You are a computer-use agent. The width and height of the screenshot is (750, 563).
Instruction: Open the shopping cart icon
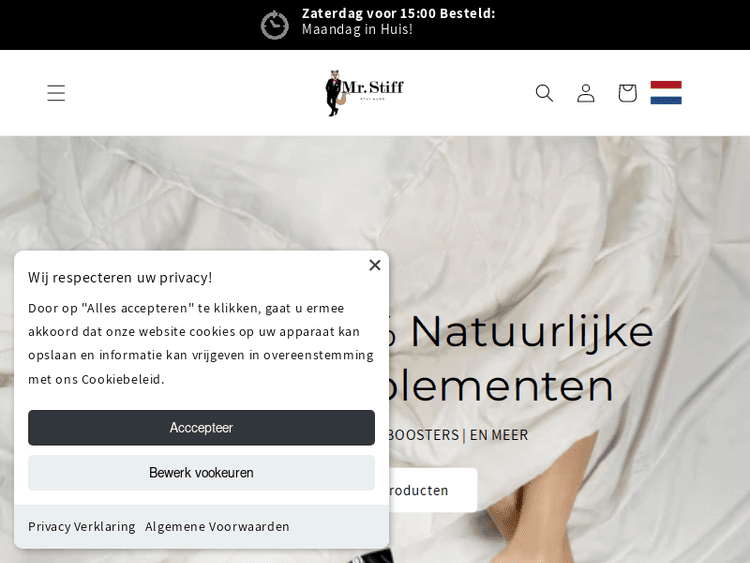[627, 93]
